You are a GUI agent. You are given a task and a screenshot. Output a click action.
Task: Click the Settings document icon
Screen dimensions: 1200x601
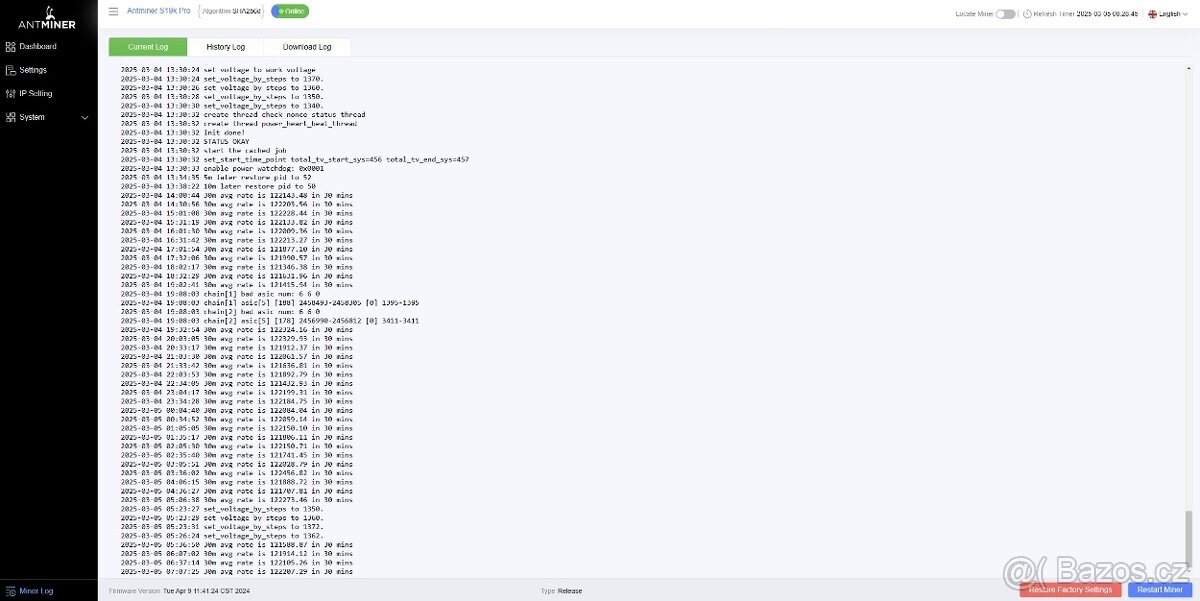[11, 70]
